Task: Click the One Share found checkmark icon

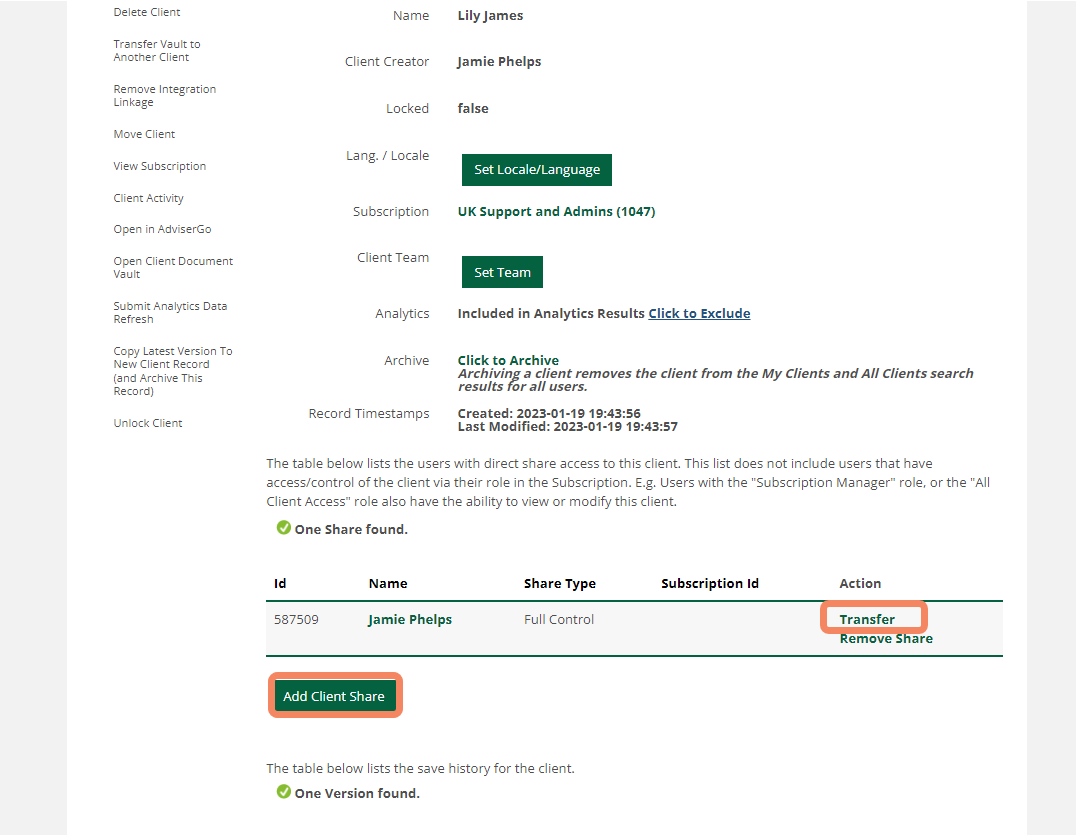Action: tap(283, 528)
